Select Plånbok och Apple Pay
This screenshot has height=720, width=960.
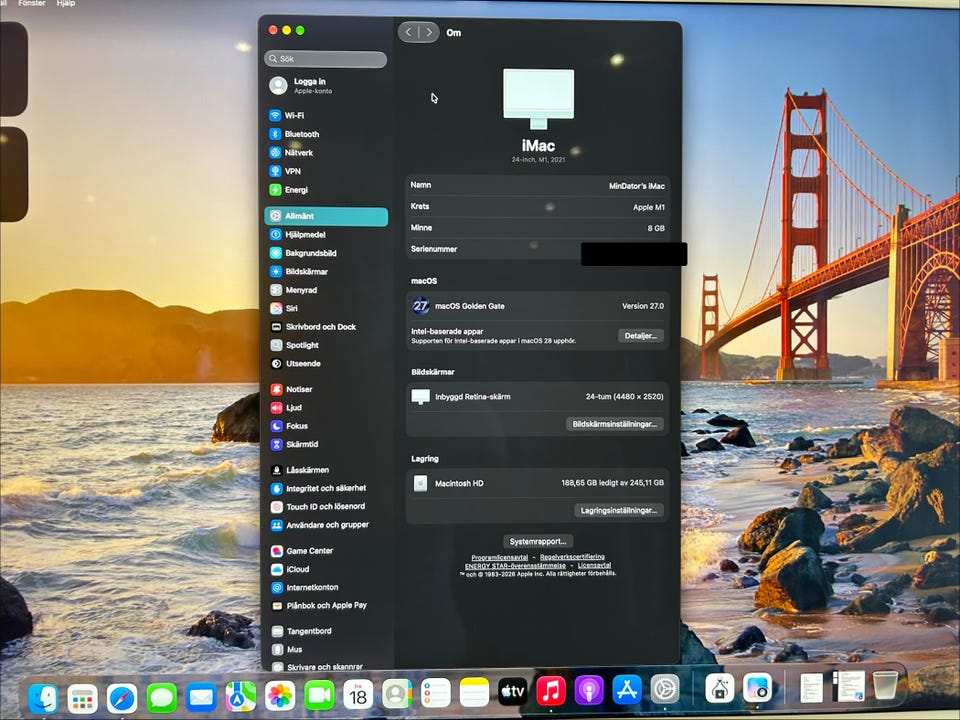326,606
